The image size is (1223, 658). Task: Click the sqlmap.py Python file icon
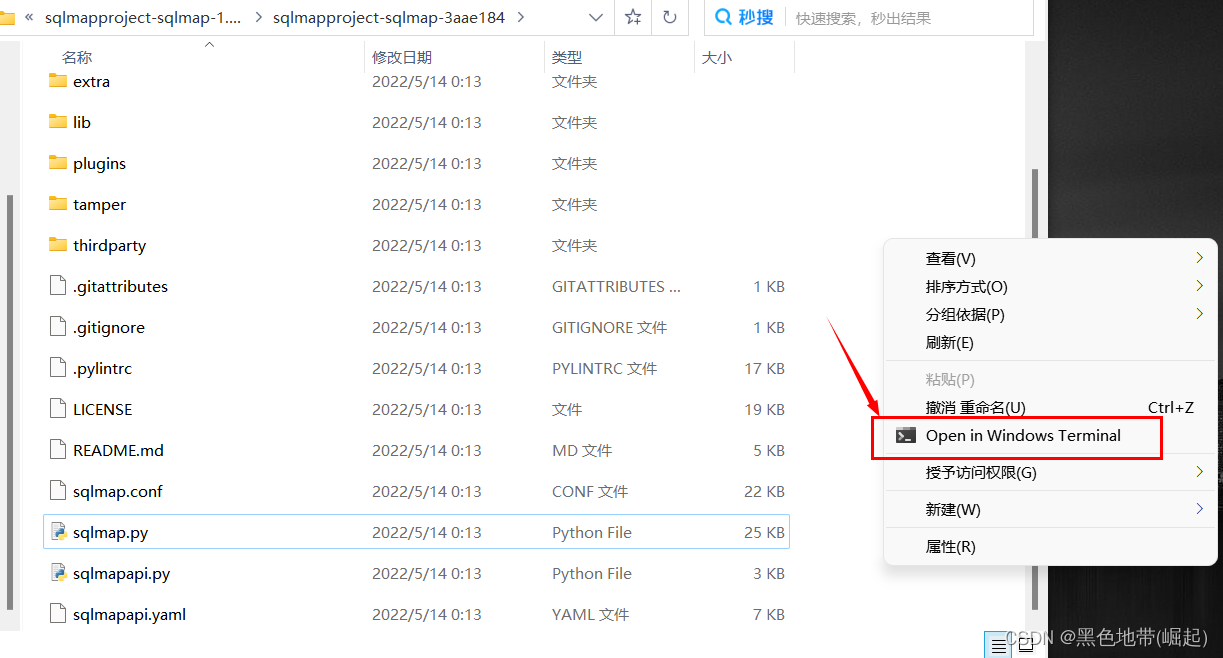(58, 532)
